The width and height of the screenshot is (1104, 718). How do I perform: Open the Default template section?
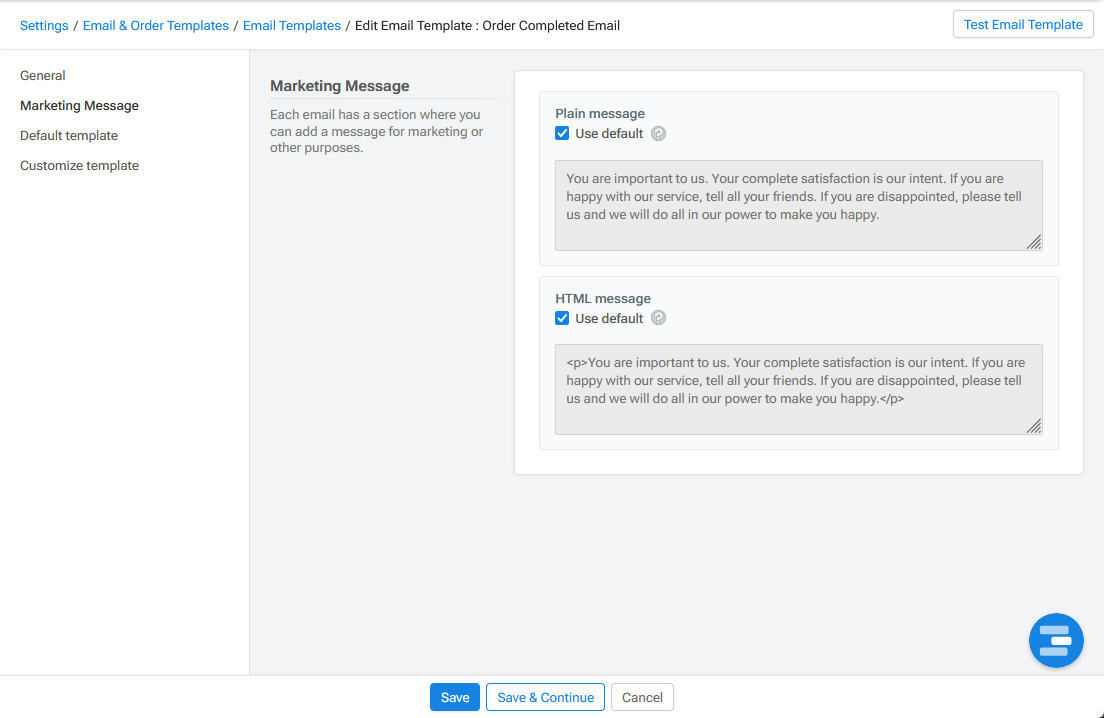(68, 136)
